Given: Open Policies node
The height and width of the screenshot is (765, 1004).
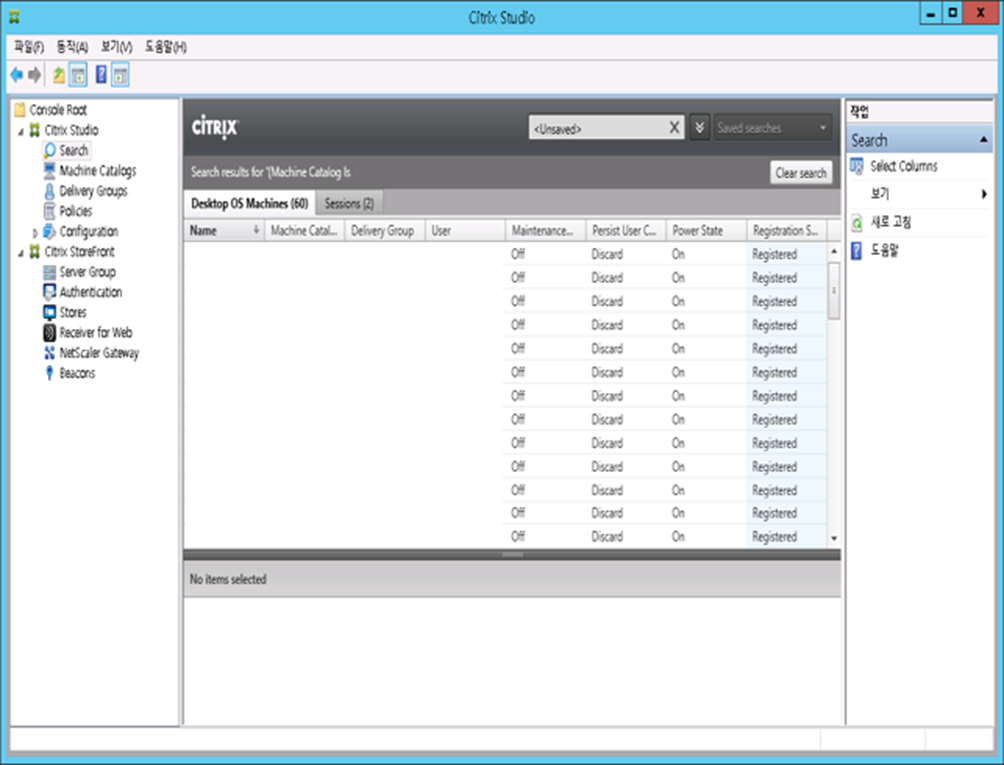Looking at the screenshot, I should 76,211.
